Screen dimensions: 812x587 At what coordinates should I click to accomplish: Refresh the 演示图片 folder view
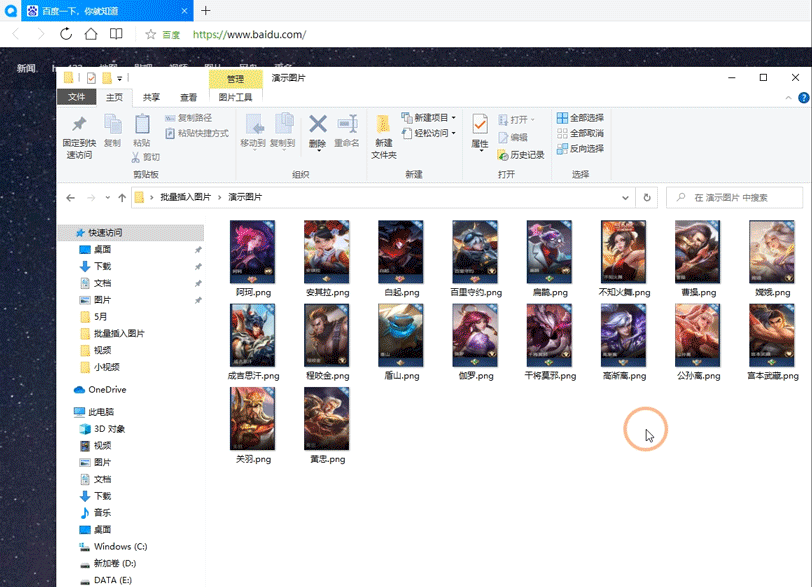coord(648,197)
